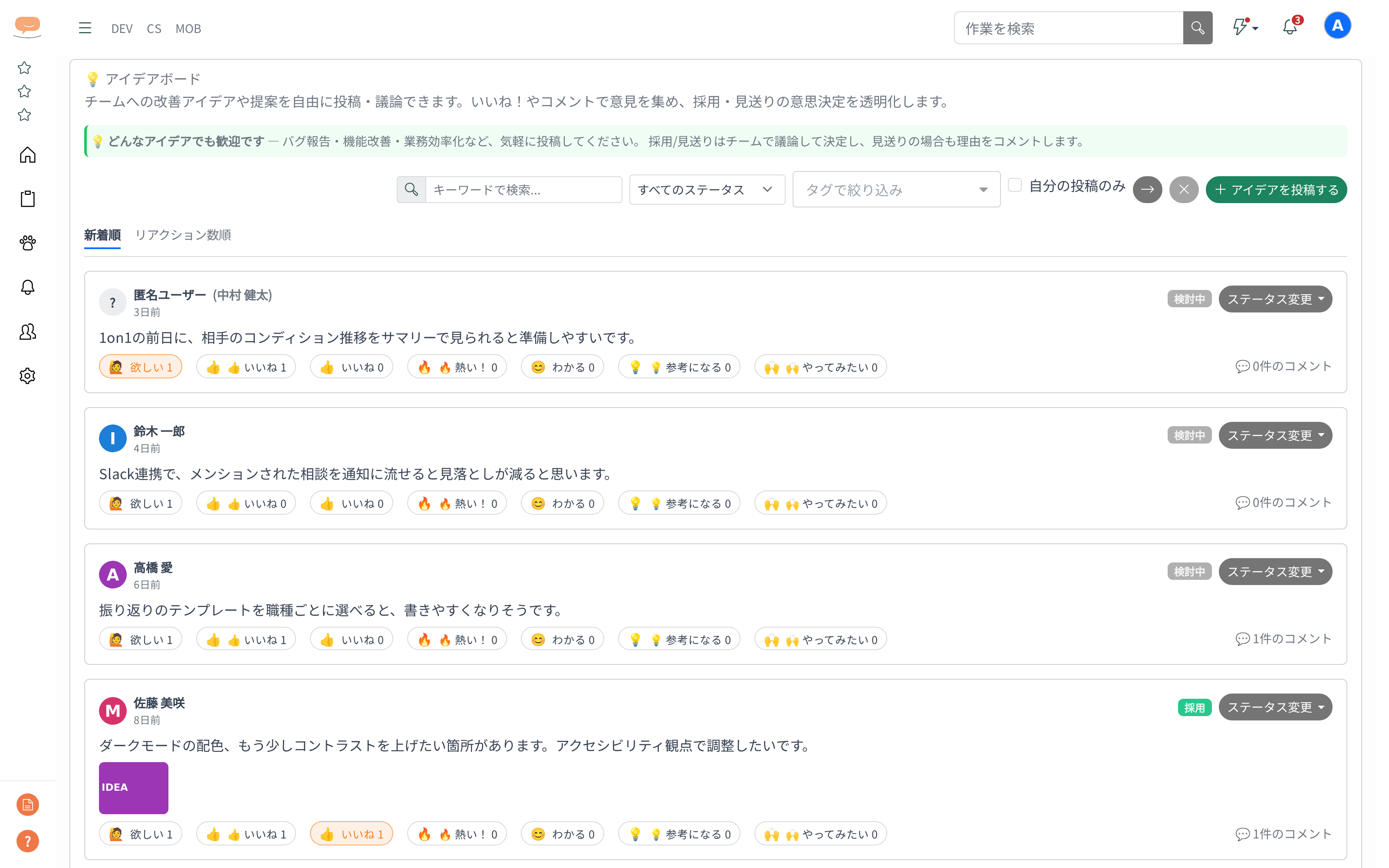The width and height of the screenshot is (1389, 868).
Task: Open the sidebar bell notifications icon
Action: 27,288
